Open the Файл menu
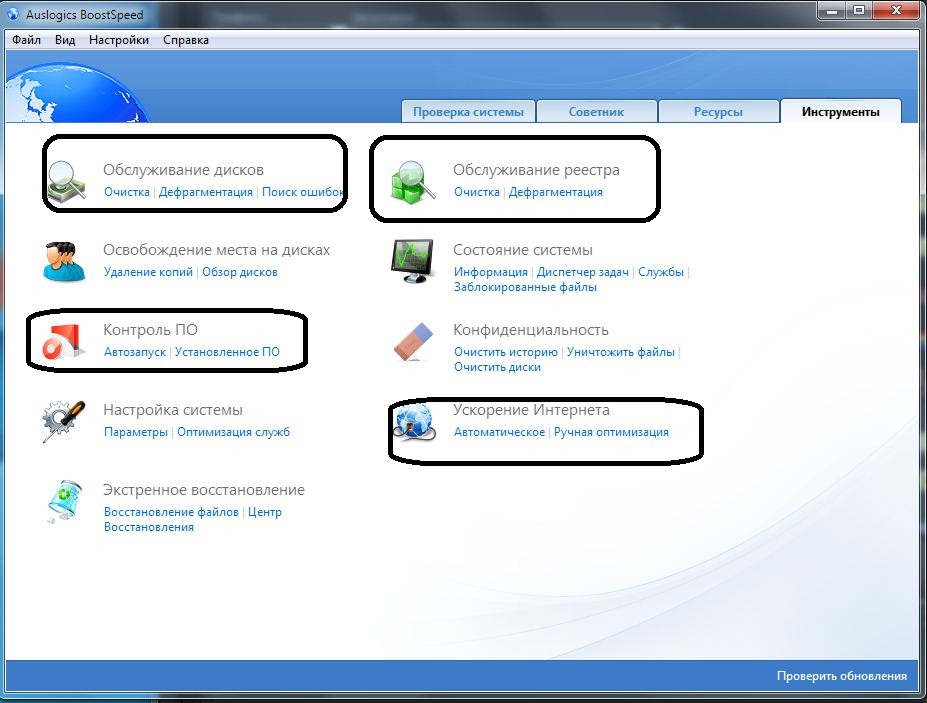 pos(27,40)
